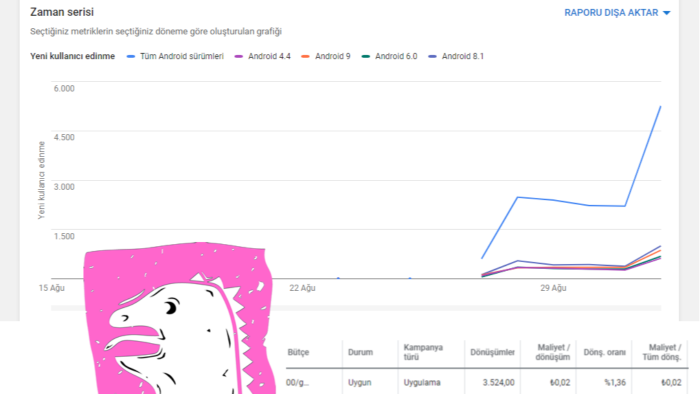Sort by the Dönüşümler column header

tap(492, 353)
